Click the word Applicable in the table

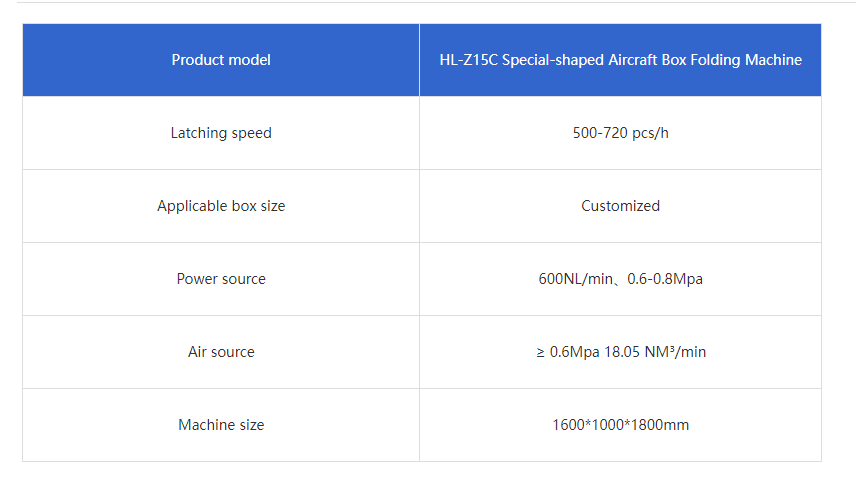(191, 206)
